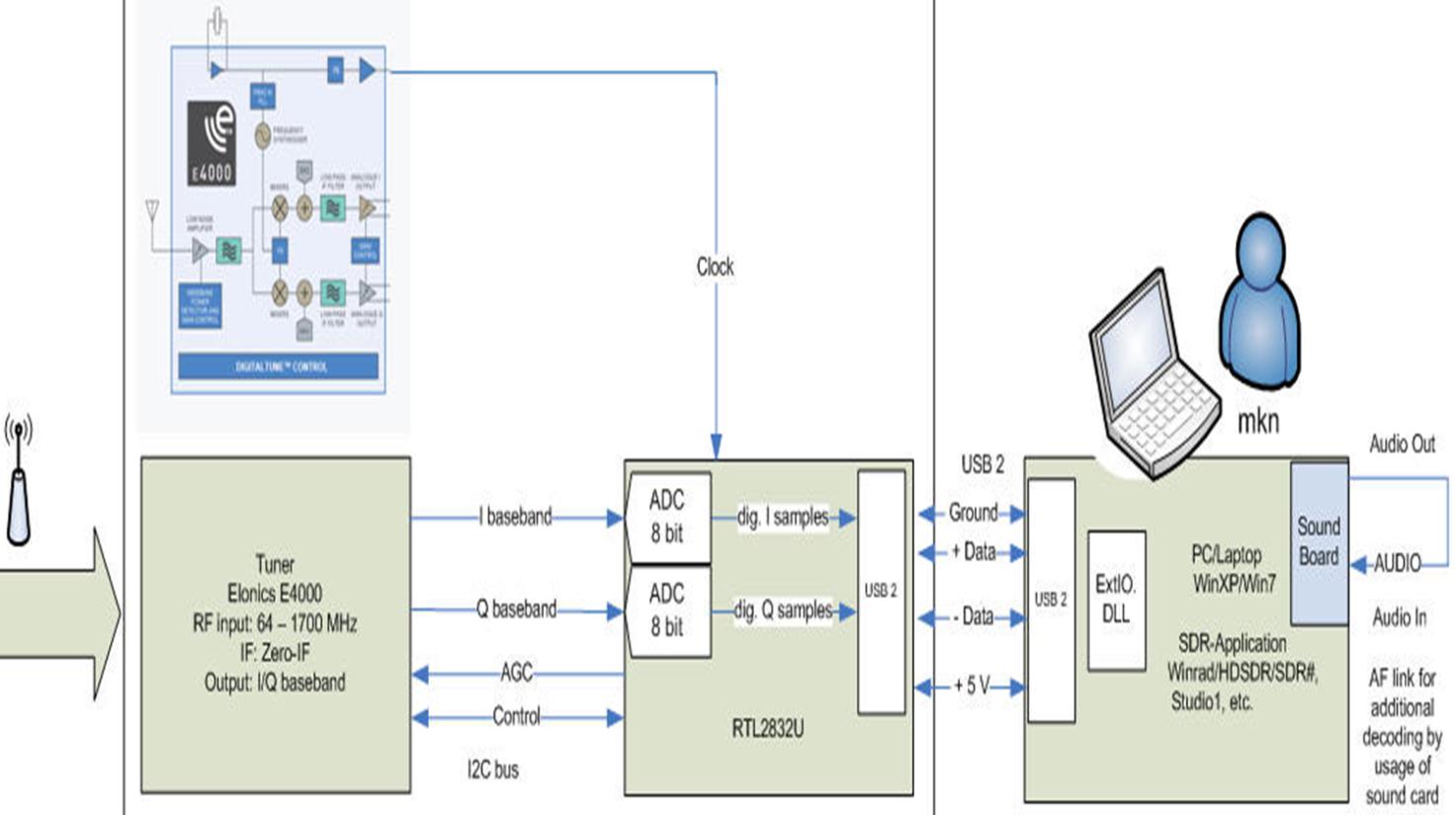Click the Q baseband signal label
Screen dimensions: 1456x815
[516, 610]
